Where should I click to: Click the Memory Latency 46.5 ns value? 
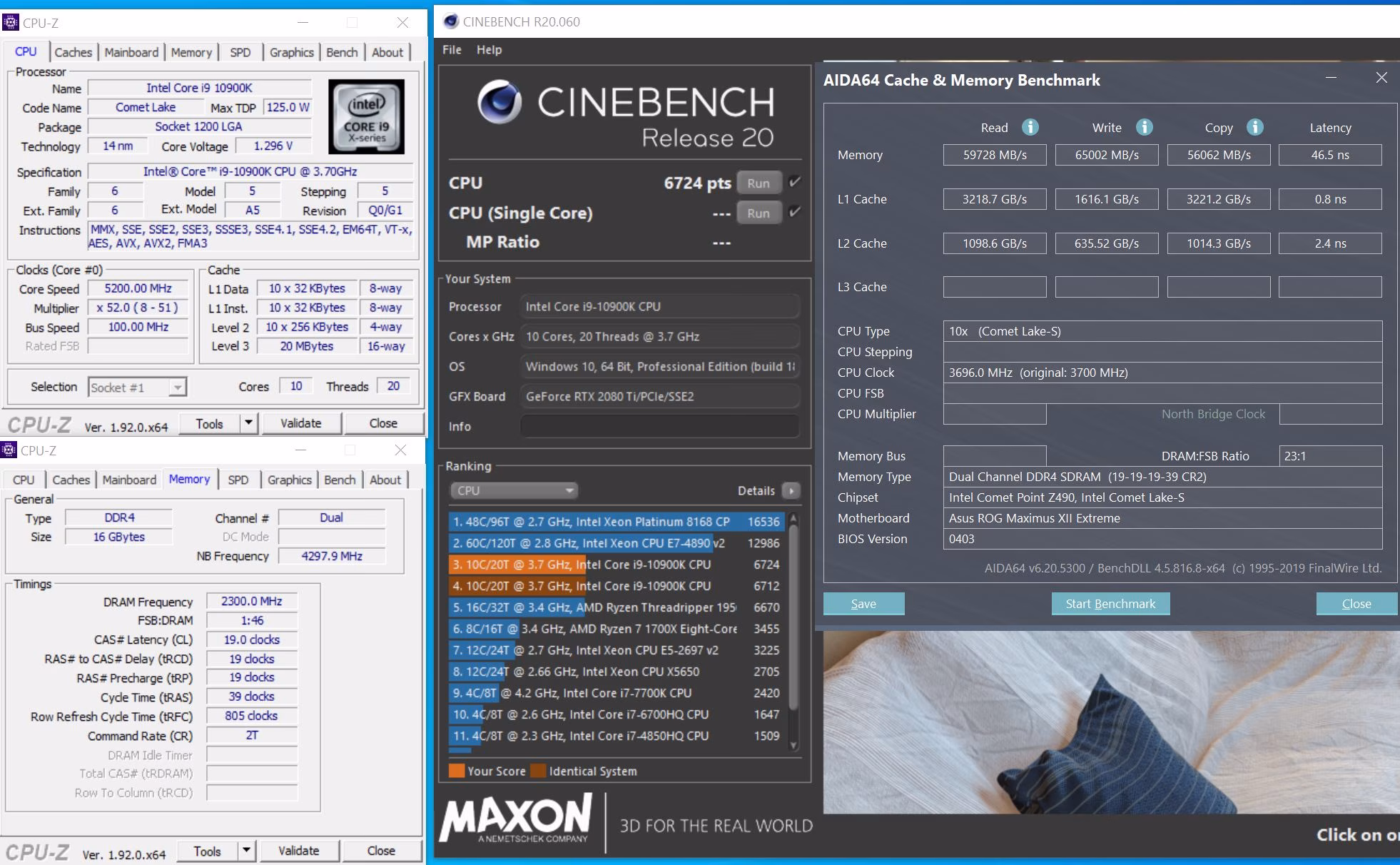[x=1330, y=155]
